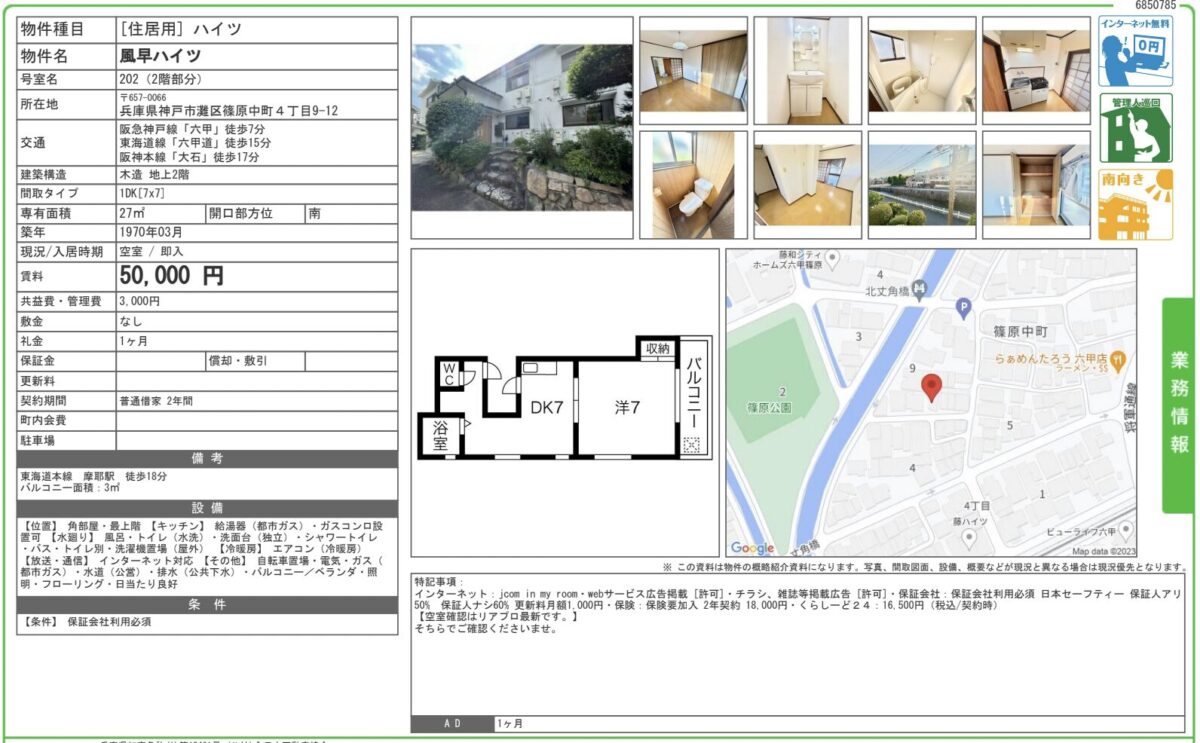This screenshot has height=743, width=1200.
Task: Select the らぁめんたろう restaurant marker
Action: [x=1119, y=358]
